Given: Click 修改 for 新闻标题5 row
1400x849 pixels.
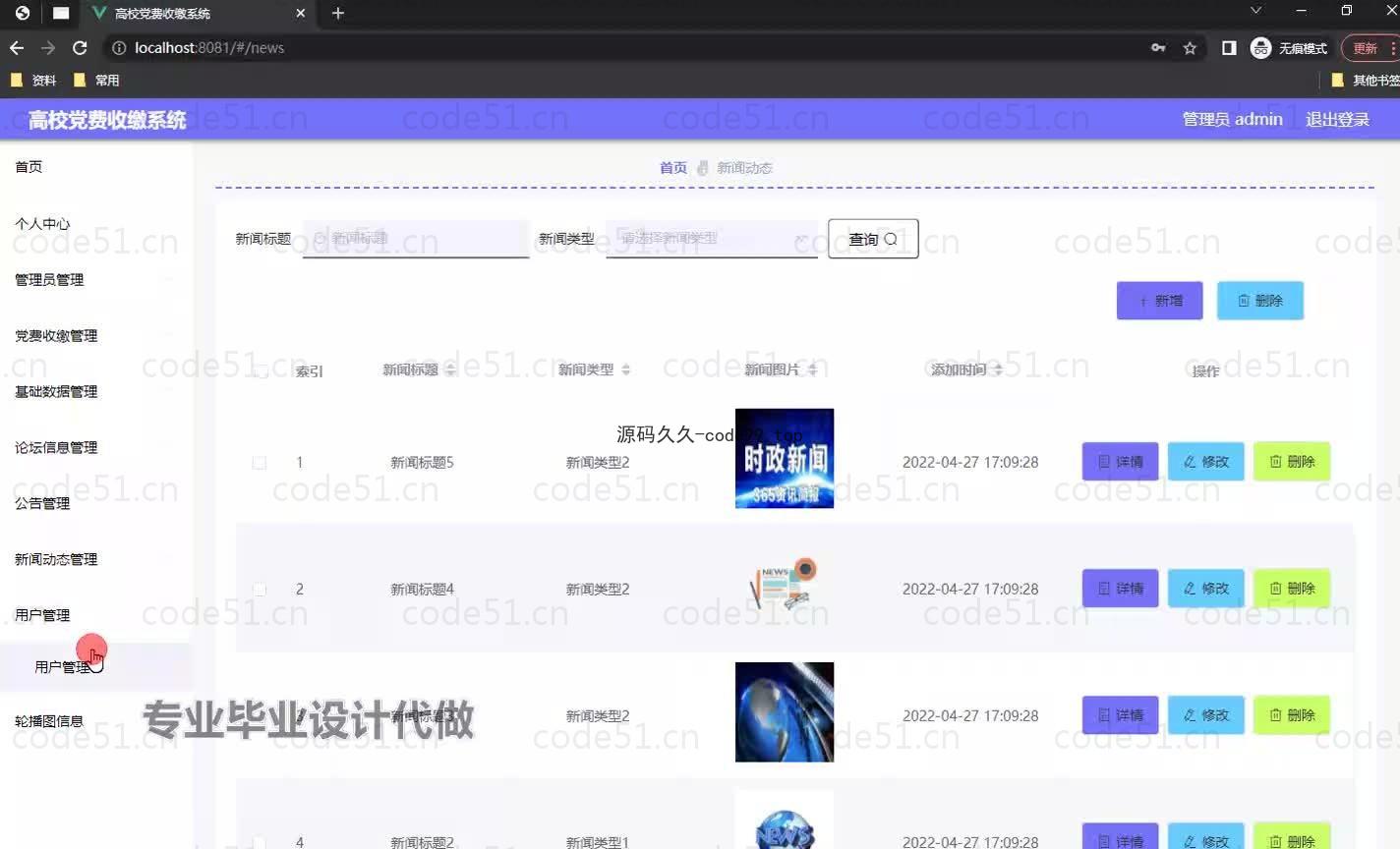Looking at the screenshot, I should (x=1206, y=461).
